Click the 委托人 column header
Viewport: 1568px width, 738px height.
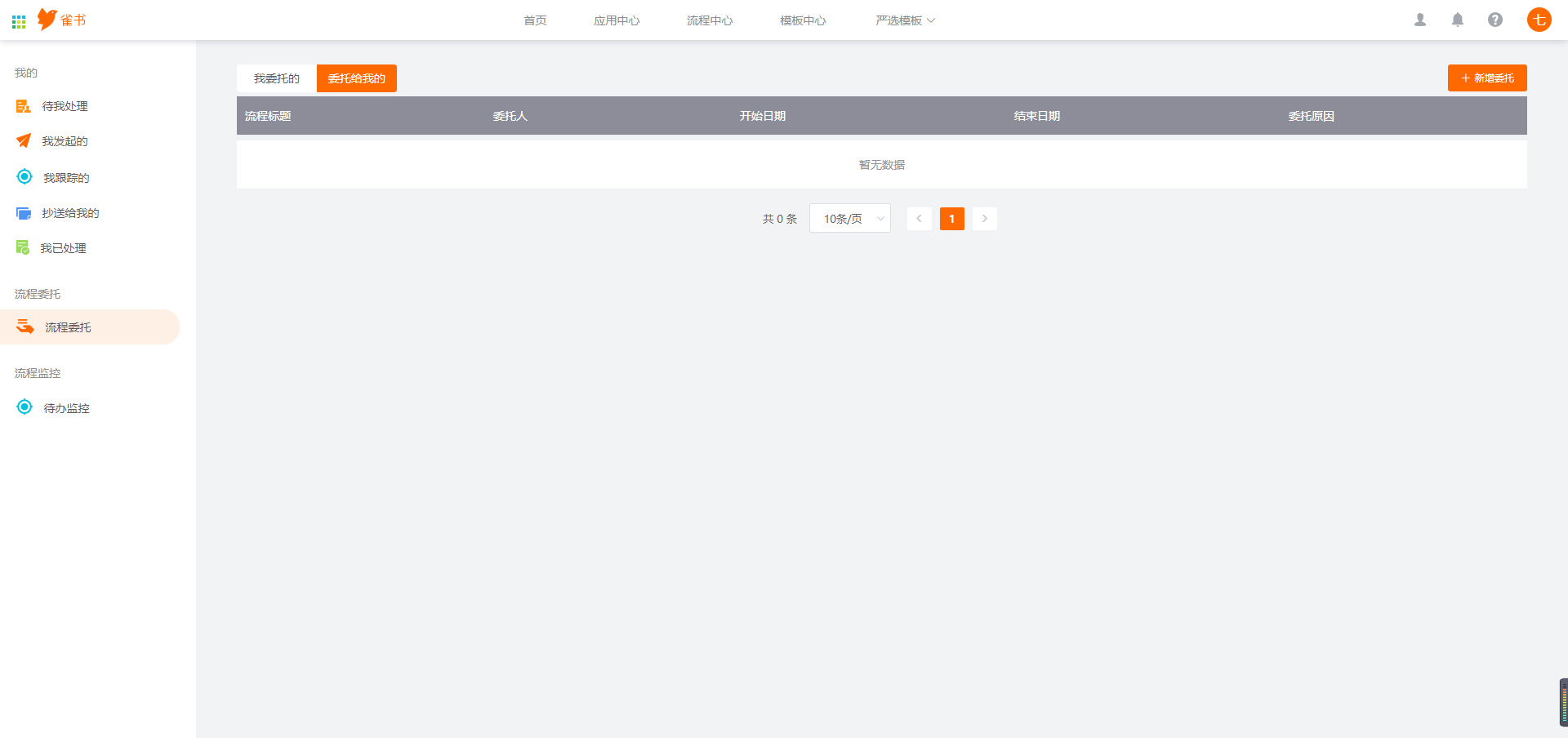pos(510,116)
